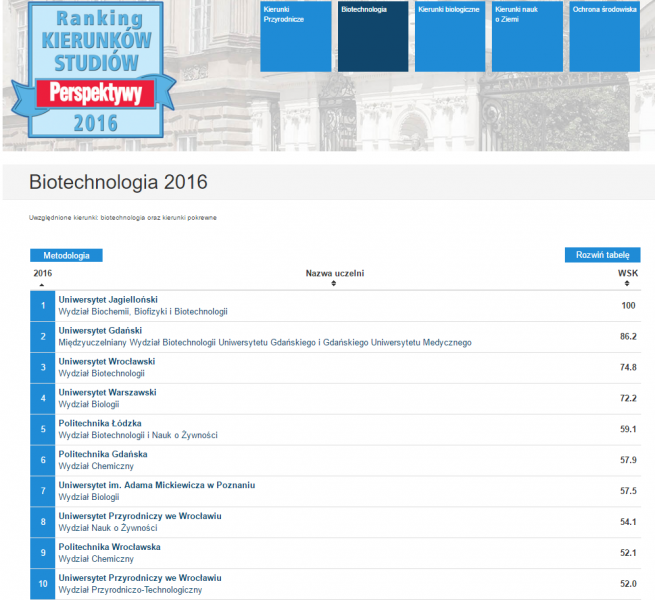Open Politechnika Gdańska link

point(103,454)
